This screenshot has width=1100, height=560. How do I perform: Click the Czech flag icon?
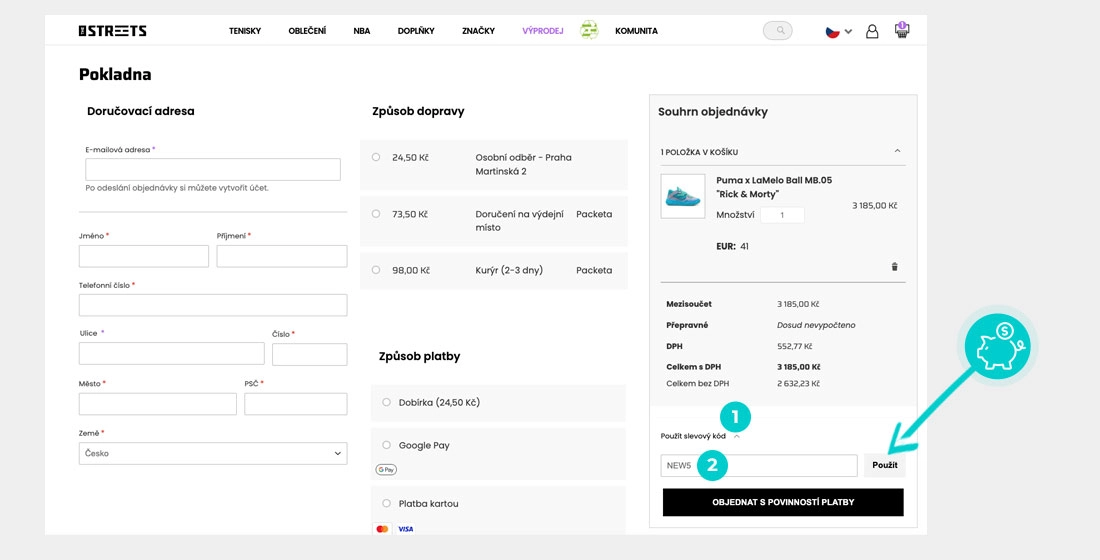832,31
